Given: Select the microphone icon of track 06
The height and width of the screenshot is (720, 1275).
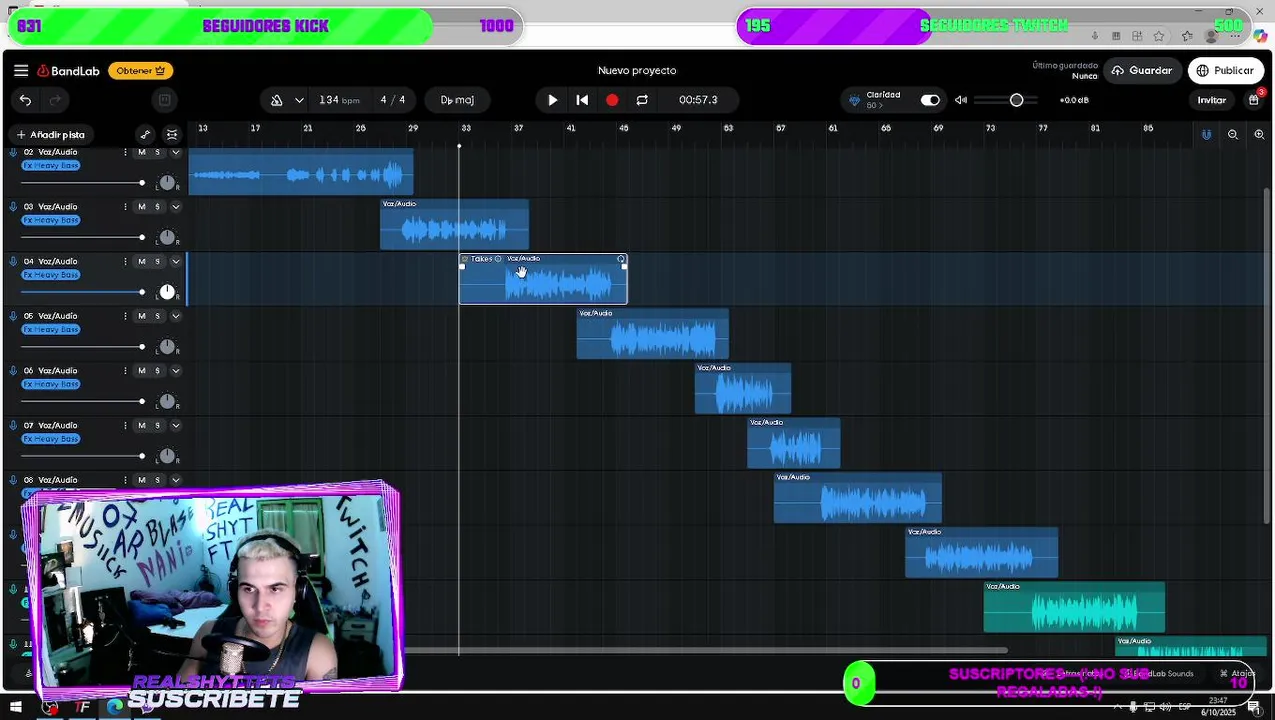Looking at the screenshot, I should [x=13, y=371].
